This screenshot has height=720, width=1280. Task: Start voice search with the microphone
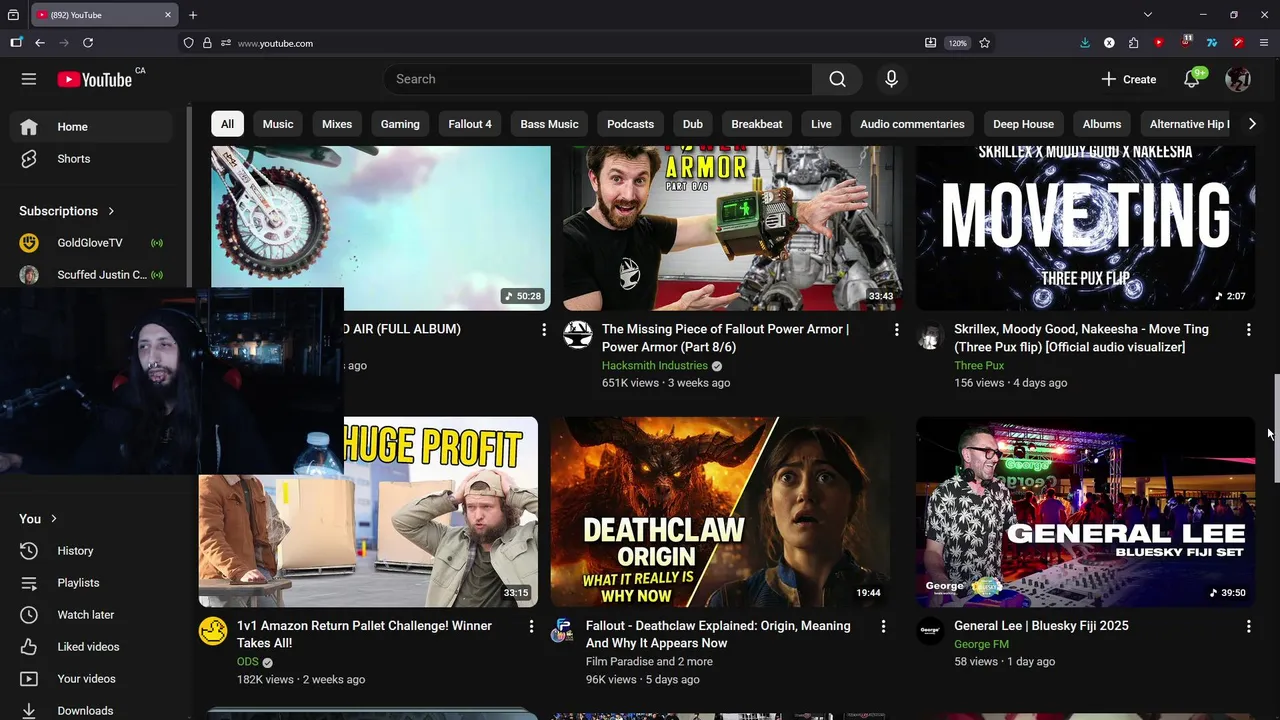(891, 79)
